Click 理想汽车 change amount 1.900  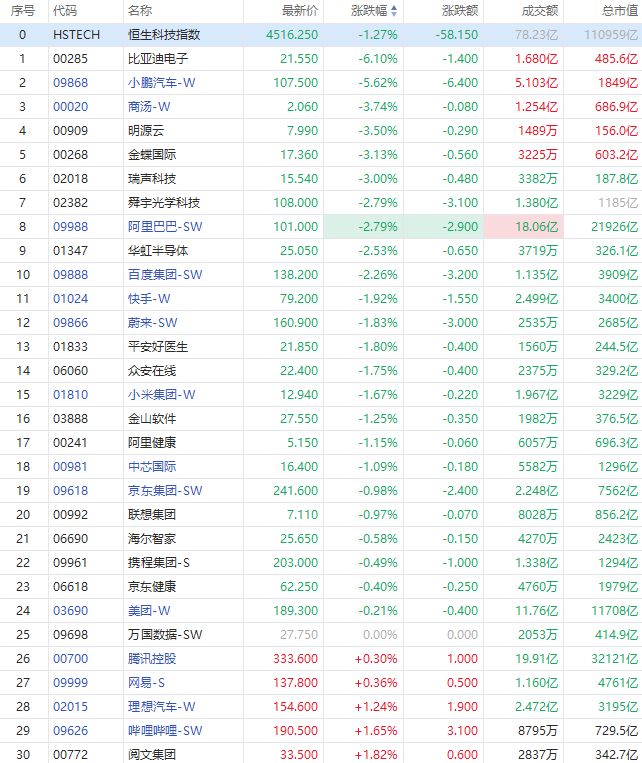[x=462, y=707]
